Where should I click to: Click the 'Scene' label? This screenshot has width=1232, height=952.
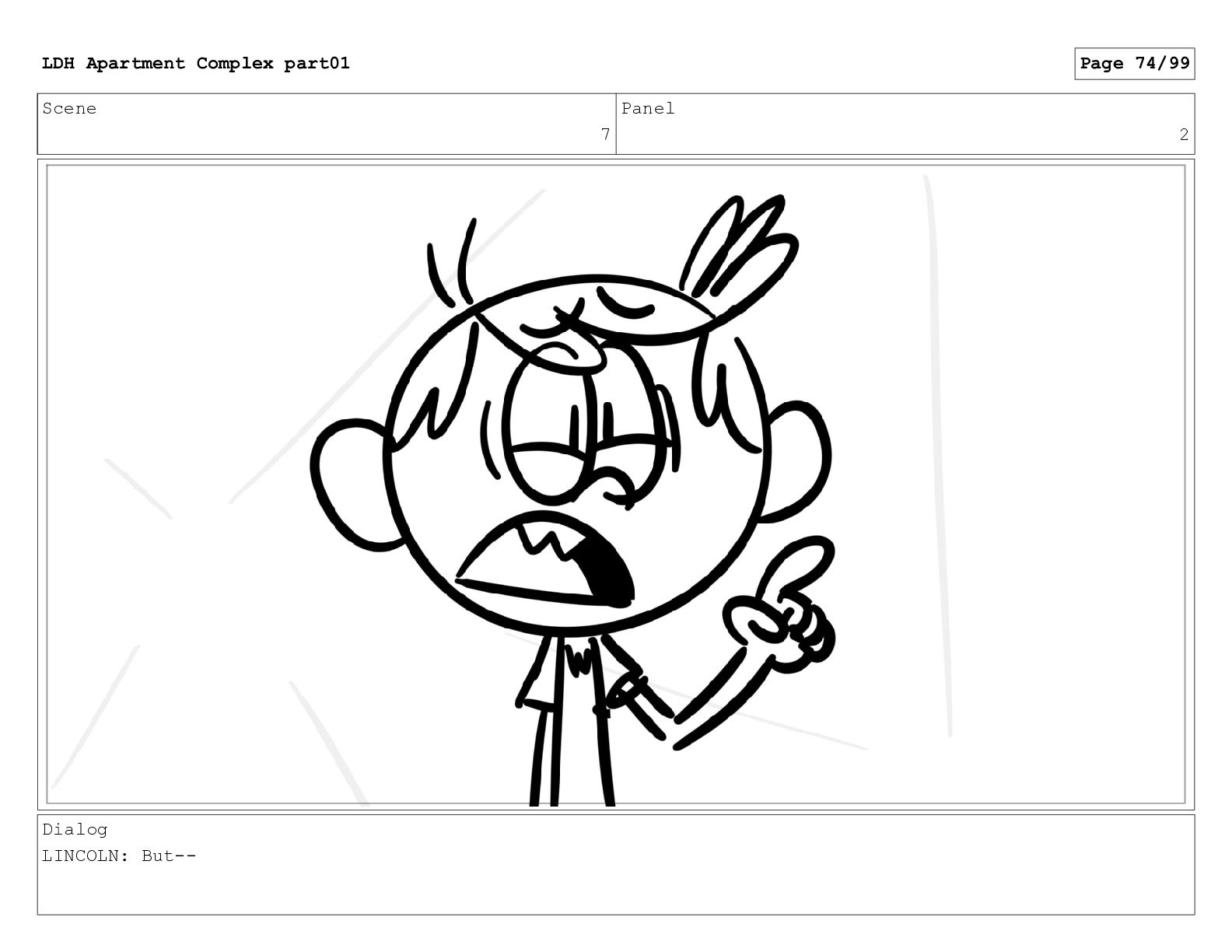tap(70, 109)
